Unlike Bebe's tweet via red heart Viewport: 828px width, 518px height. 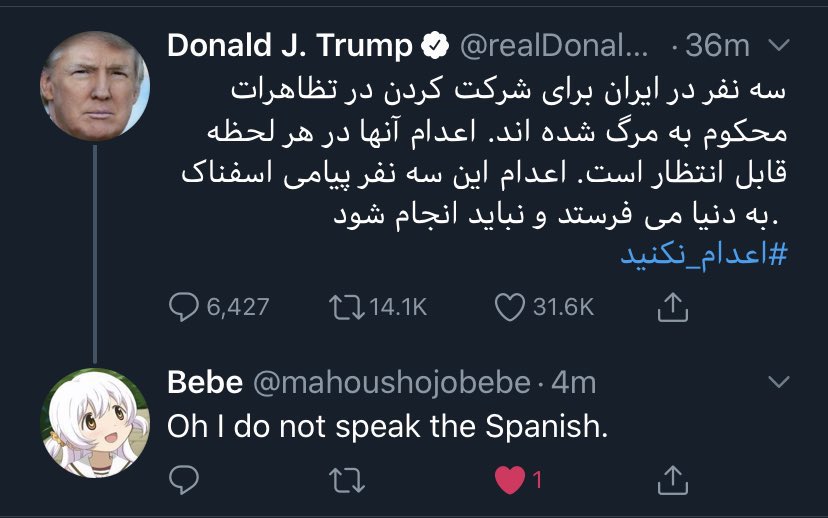pyautogui.click(x=510, y=480)
